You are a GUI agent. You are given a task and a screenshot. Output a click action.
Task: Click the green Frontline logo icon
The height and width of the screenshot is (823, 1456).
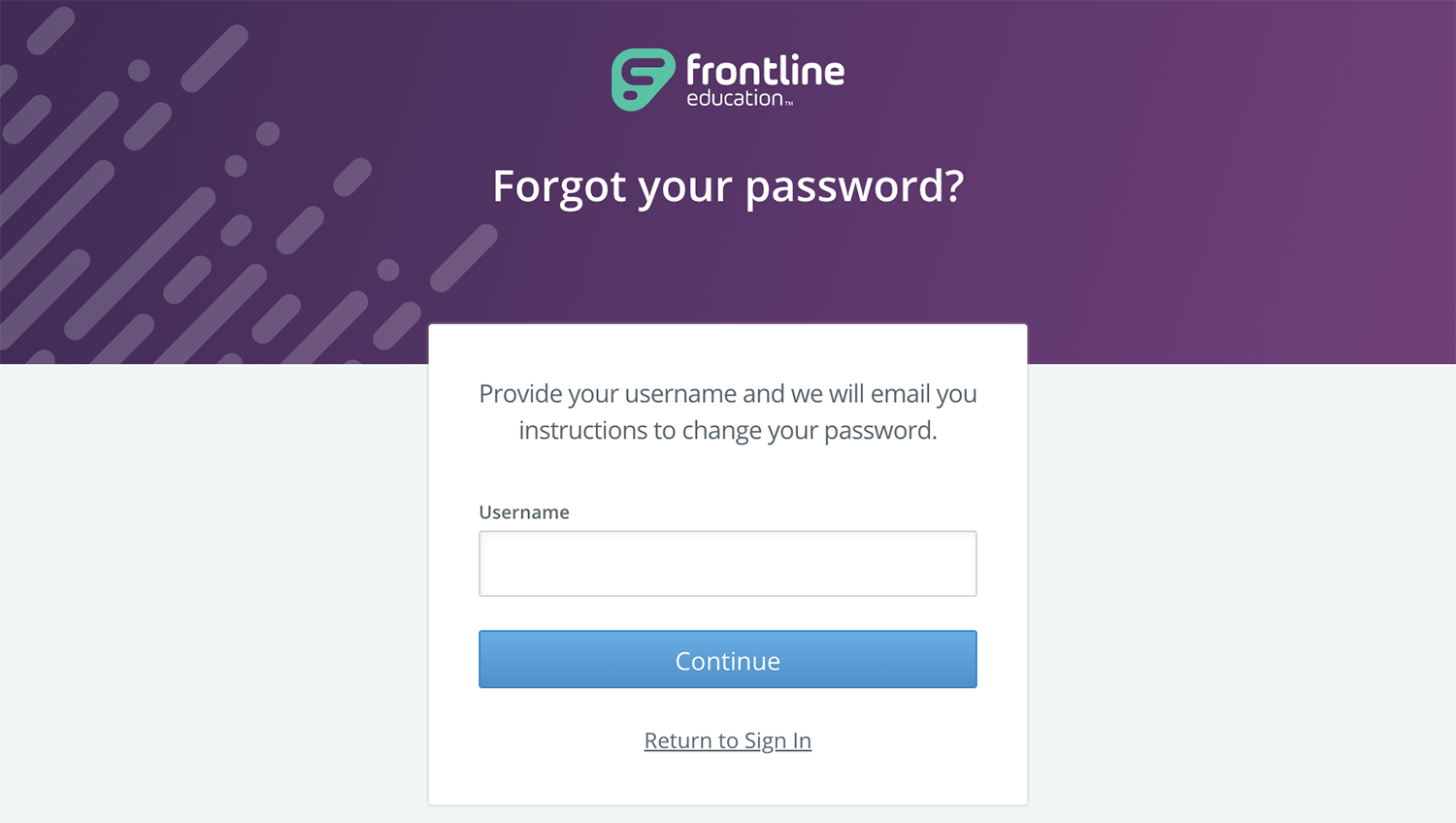point(643,79)
